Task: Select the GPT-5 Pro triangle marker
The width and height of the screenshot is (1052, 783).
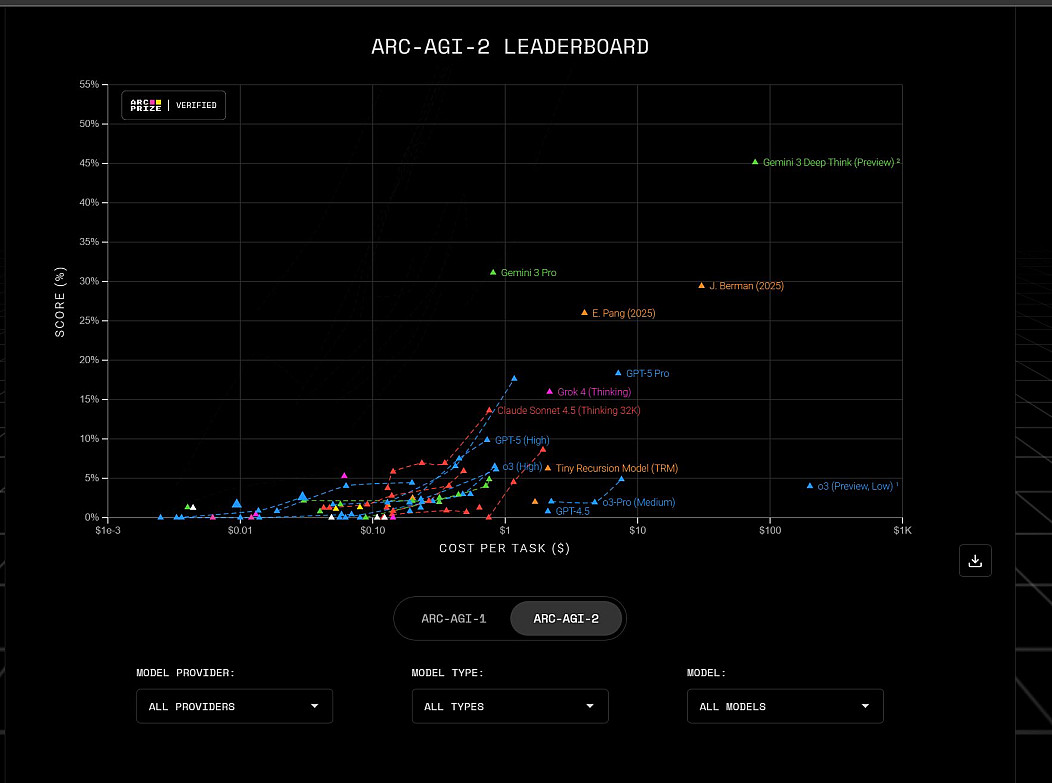Action: tap(618, 373)
